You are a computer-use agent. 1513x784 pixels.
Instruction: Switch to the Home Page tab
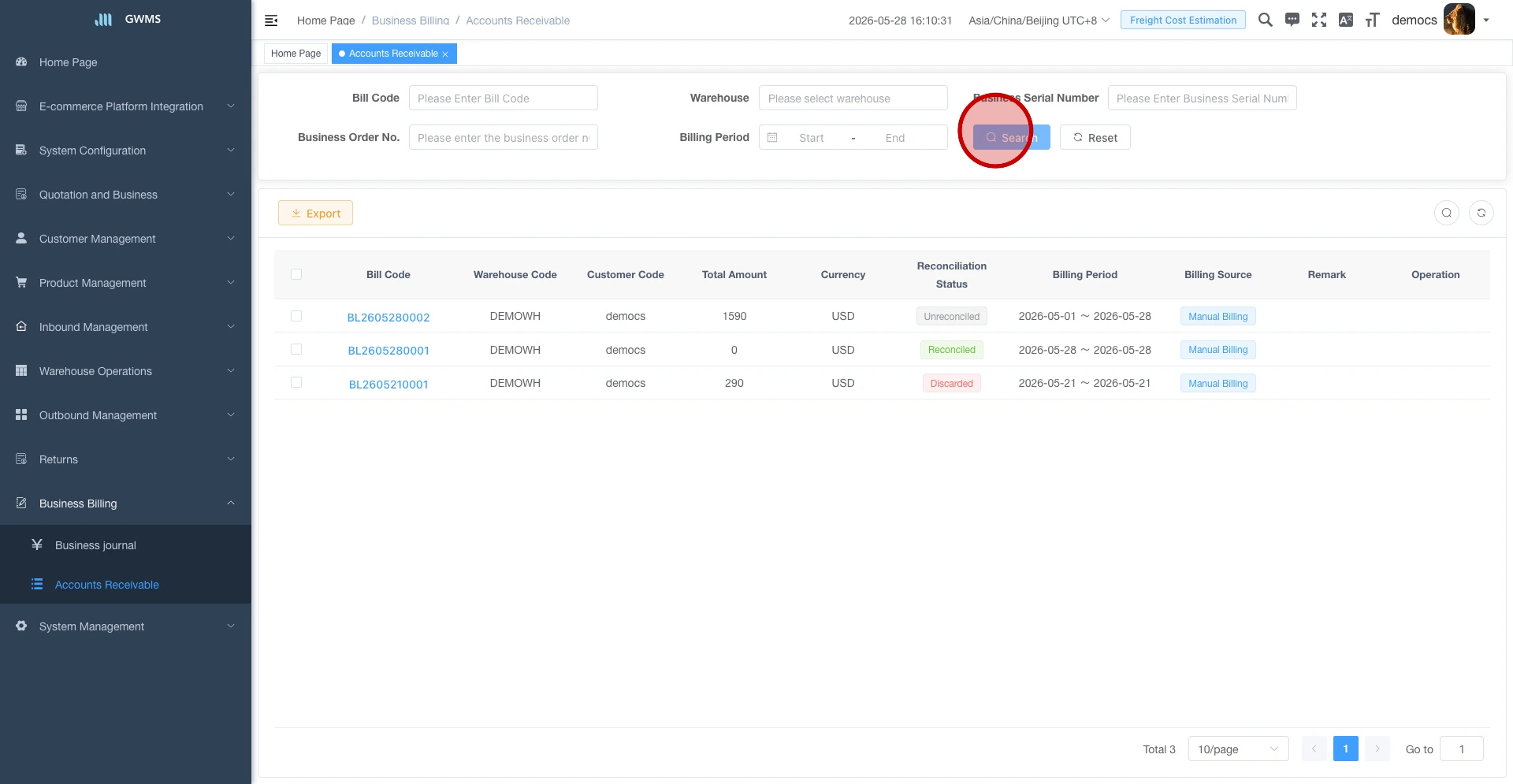click(296, 54)
